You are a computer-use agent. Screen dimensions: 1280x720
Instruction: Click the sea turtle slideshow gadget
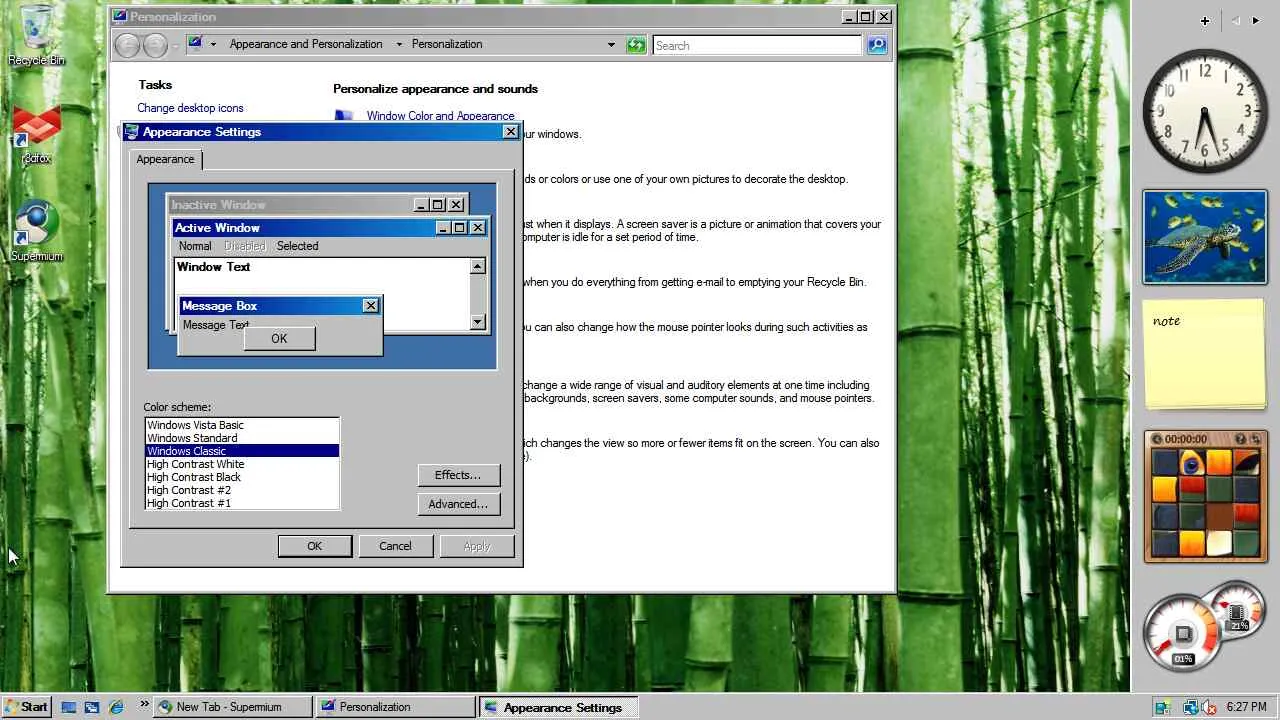[x=1205, y=237]
